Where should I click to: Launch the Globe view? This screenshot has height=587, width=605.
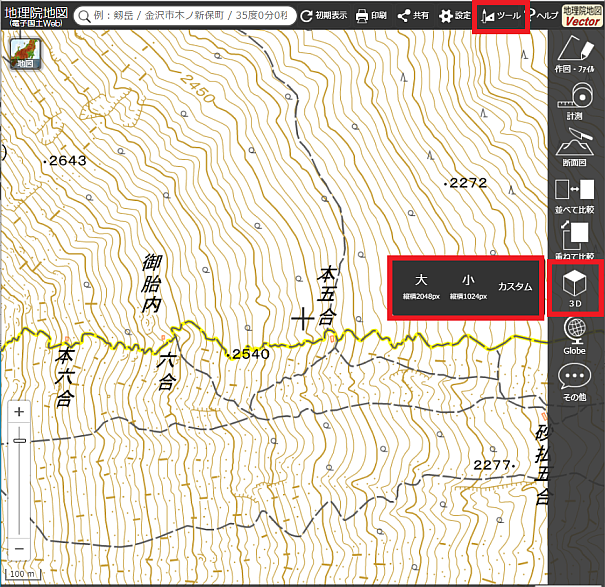pyautogui.click(x=574, y=336)
